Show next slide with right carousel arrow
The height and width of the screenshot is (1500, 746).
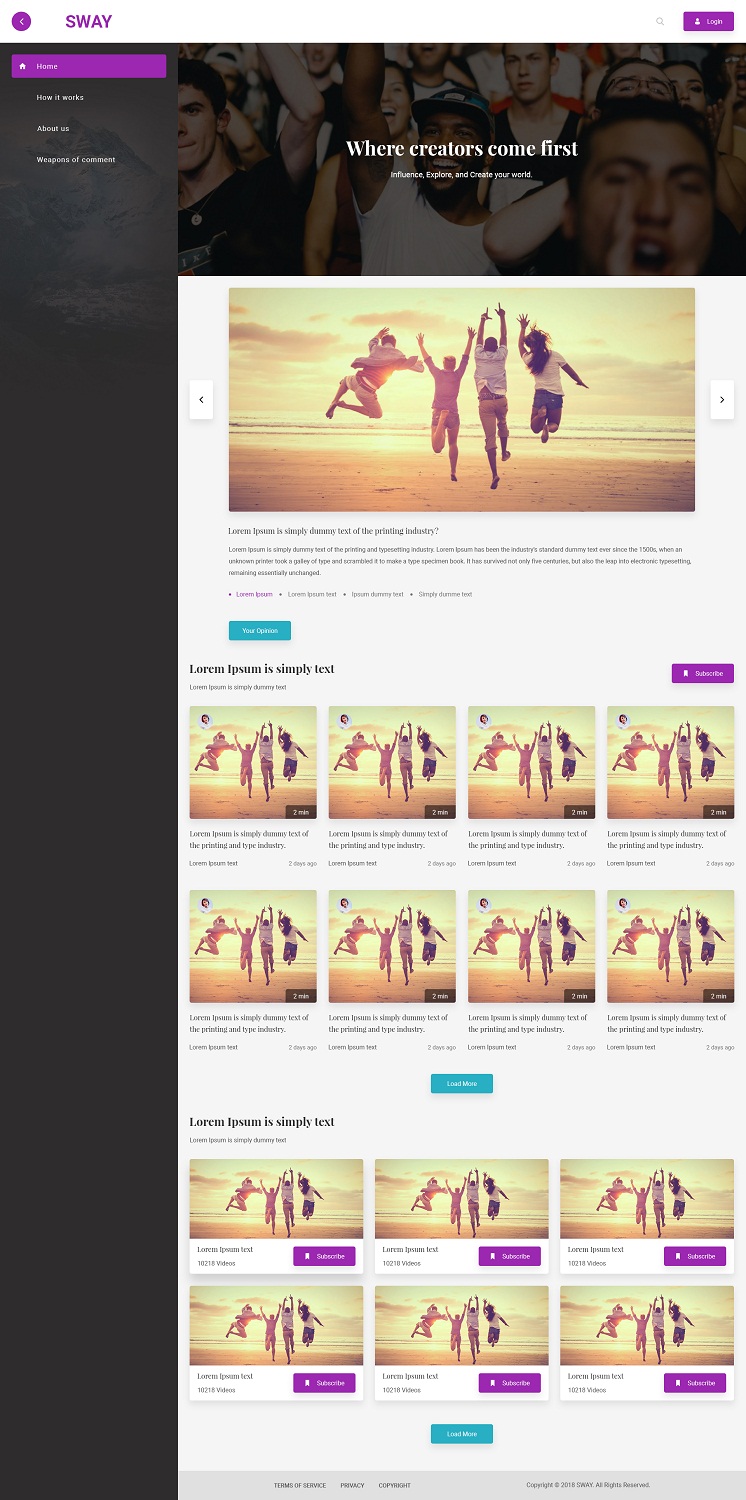click(722, 399)
